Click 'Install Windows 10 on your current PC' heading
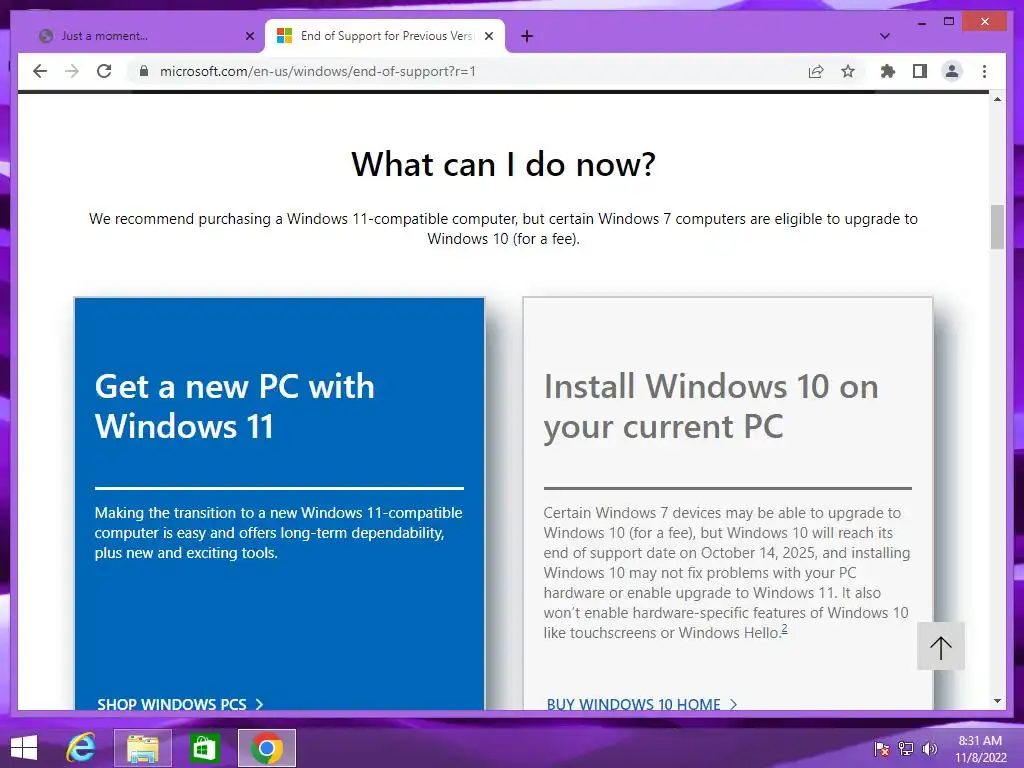 (x=711, y=406)
